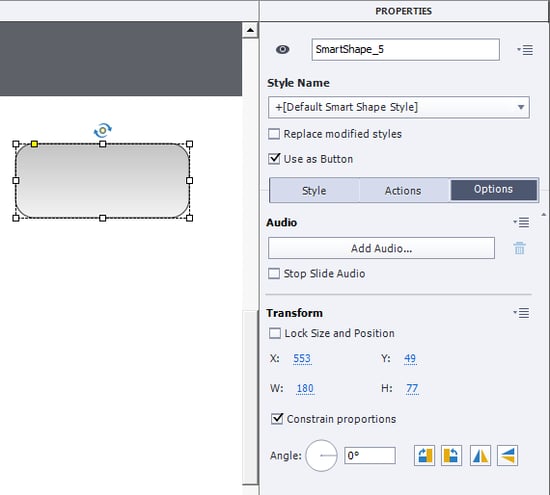550x495 pixels.
Task: Open the Style Name dropdown
Action: pyautogui.click(x=399, y=107)
